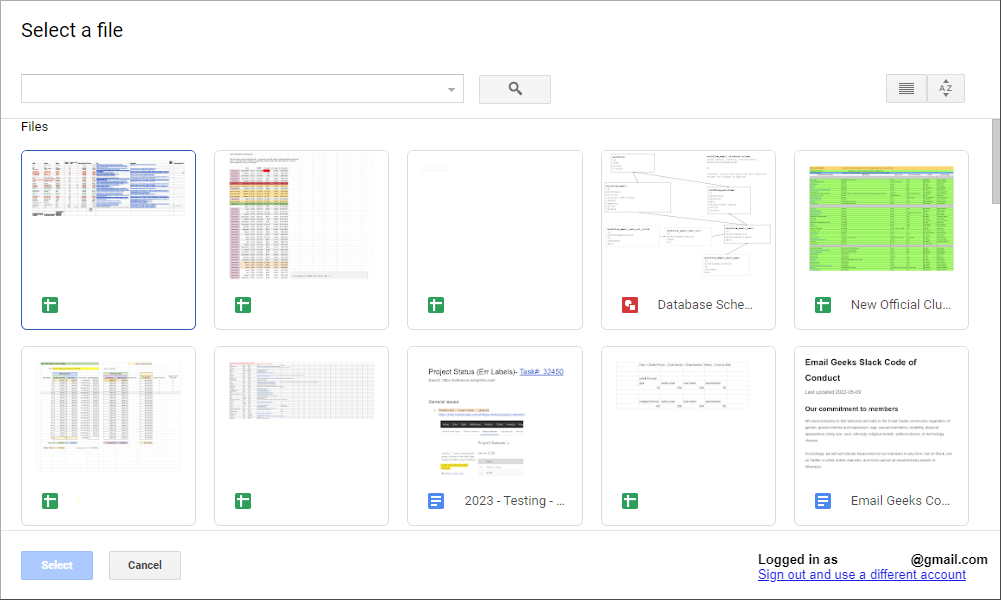The width and height of the screenshot is (1001, 600).
Task: Click the magnifier search button
Action: click(515, 89)
